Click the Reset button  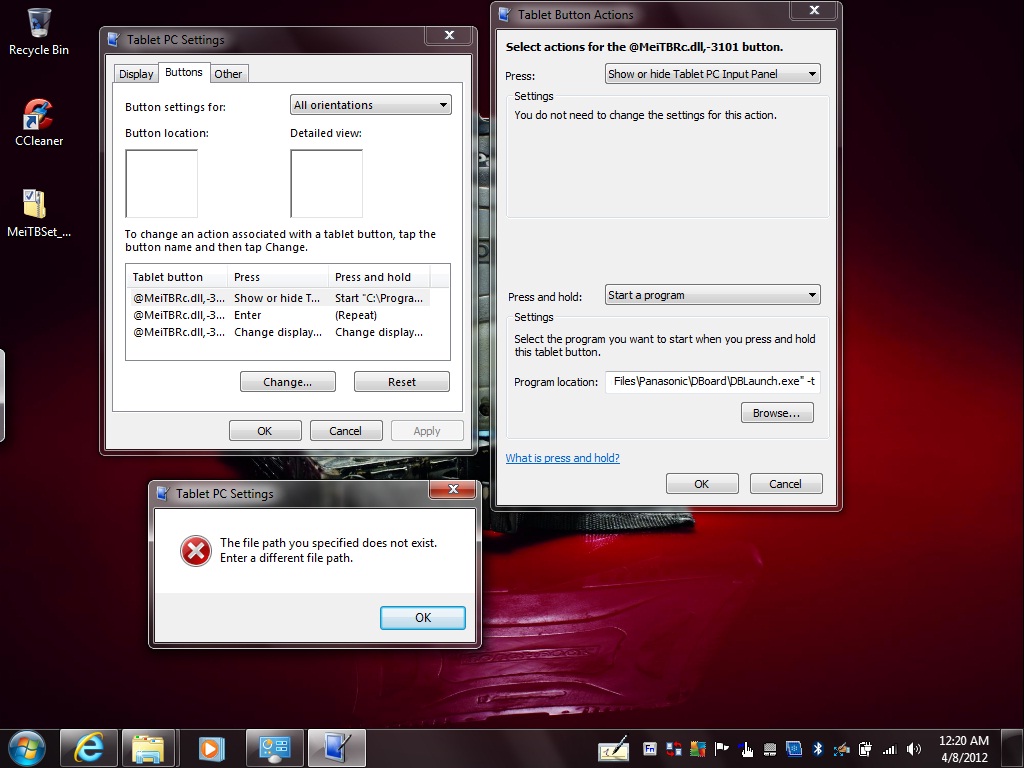[x=402, y=382]
